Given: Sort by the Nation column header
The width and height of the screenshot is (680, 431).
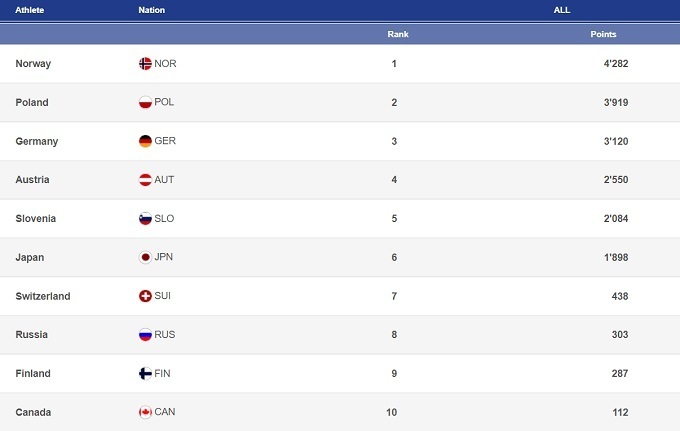Looking at the screenshot, I should pos(152,10).
